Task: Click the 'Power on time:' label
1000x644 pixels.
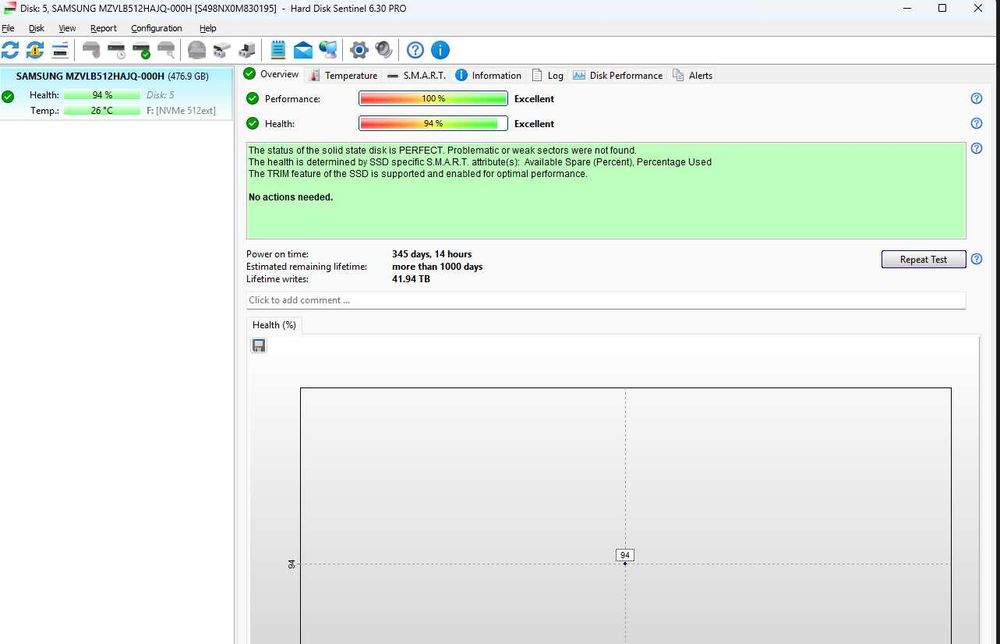Action: coord(277,254)
